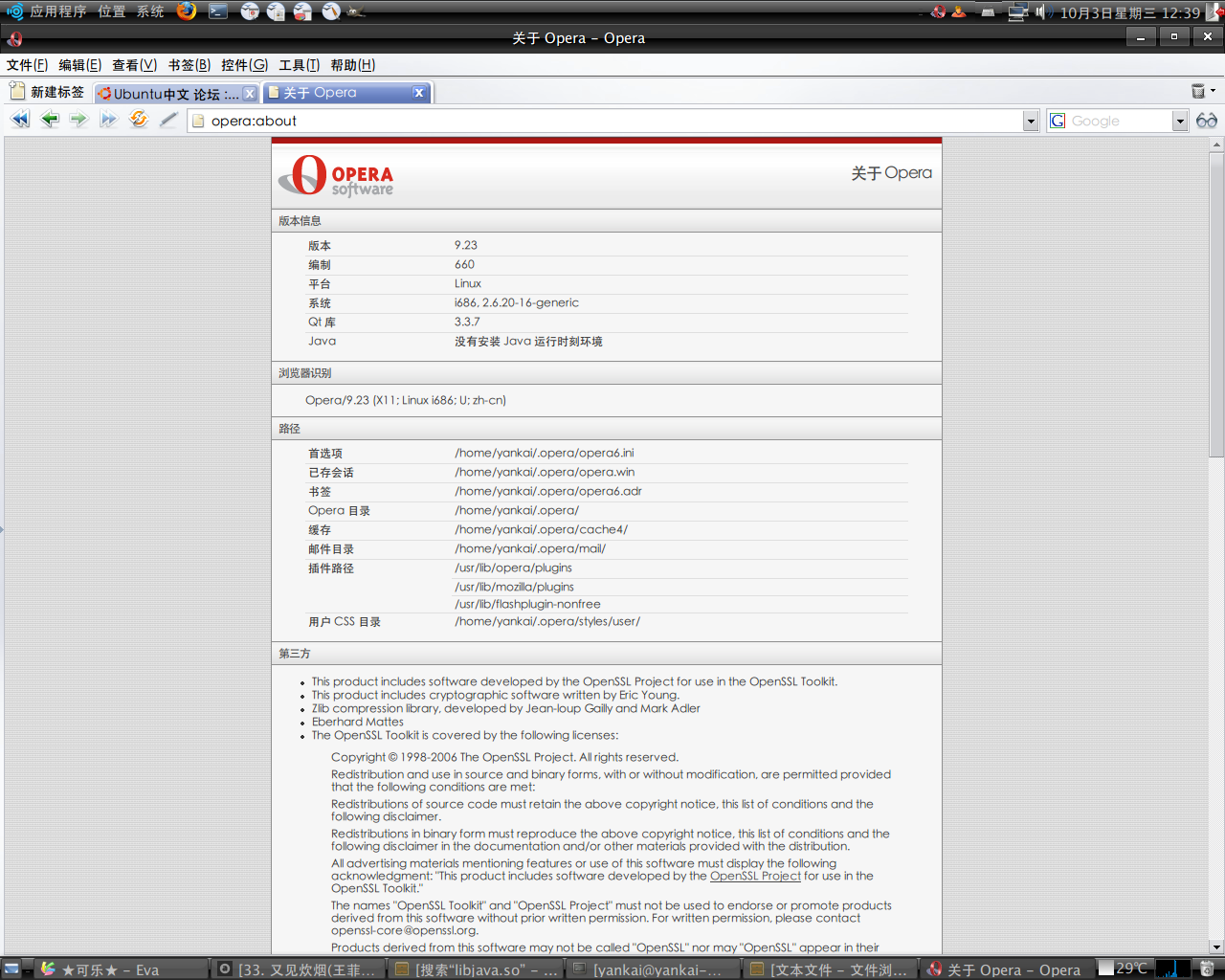The width and height of the screenshot is (1225, 980).
Task: Click the clock showing 10月3日星期三 12:39
Action: [x=1130, y=12]
